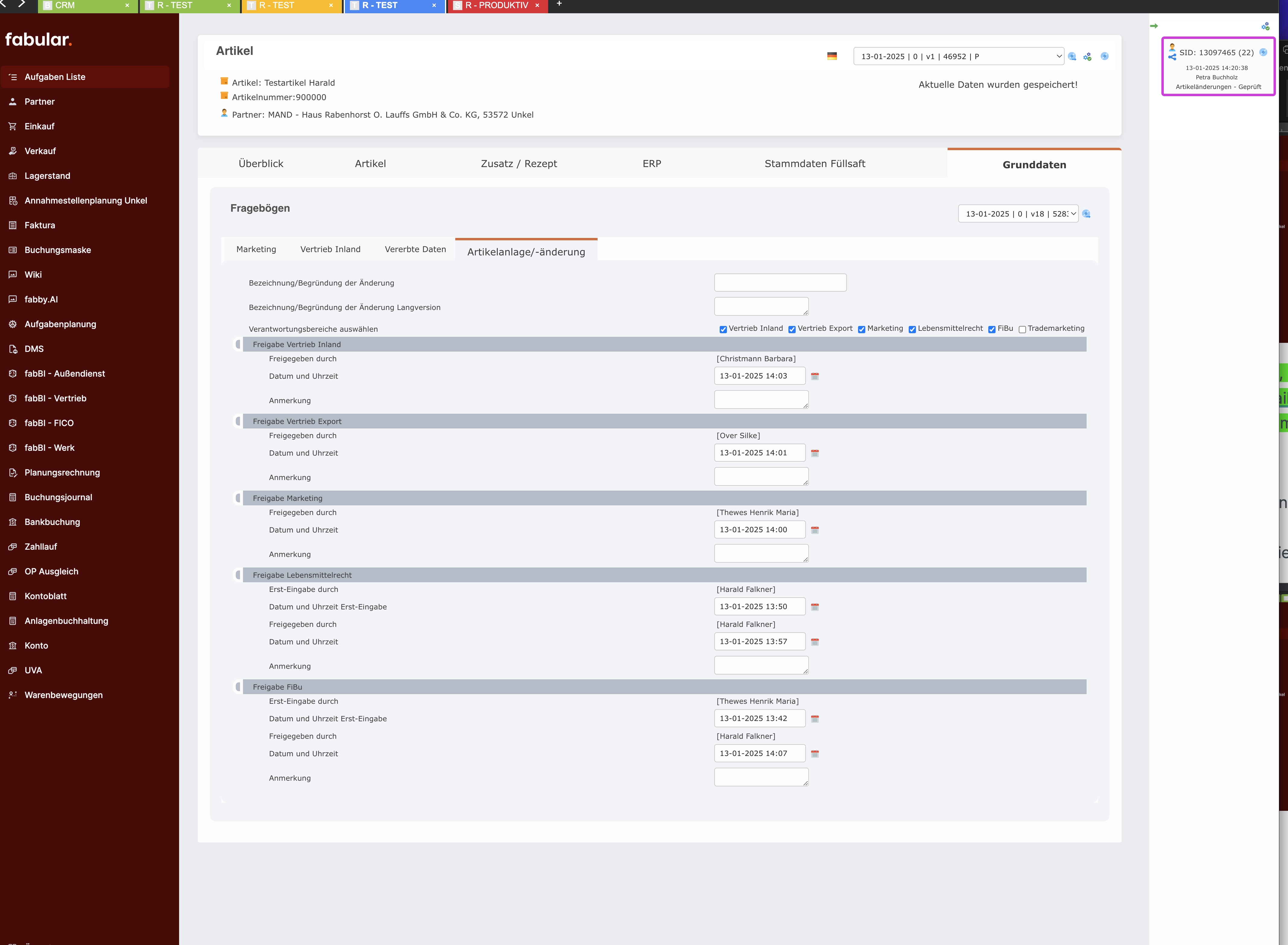Screen dimensions: 1288x945
Task: Uncheck the Vertrieb Inland responsibility checkbox
Action: point(723,329)
